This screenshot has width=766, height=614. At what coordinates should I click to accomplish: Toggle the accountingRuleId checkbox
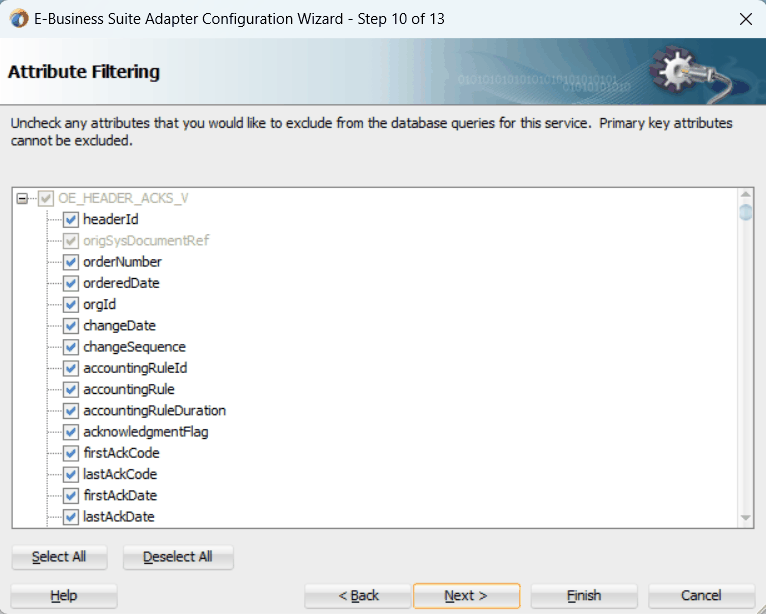(70, 368)
